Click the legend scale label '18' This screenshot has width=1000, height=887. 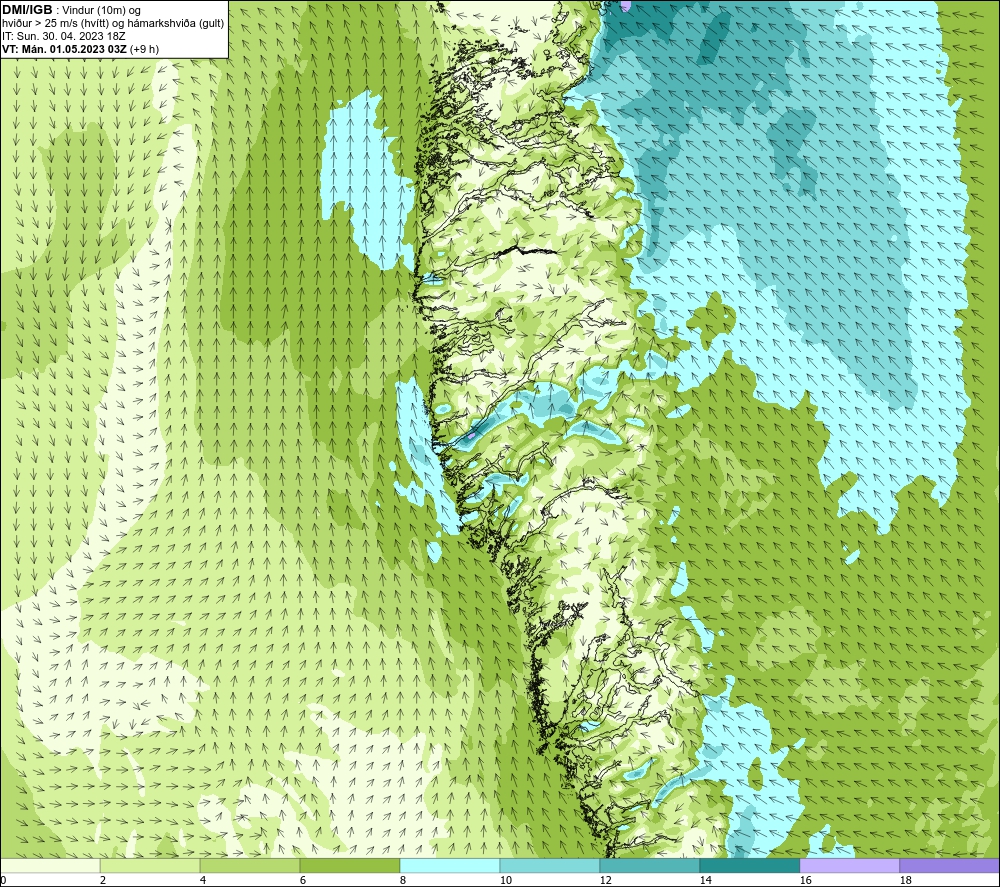click(x=905, y=880)
